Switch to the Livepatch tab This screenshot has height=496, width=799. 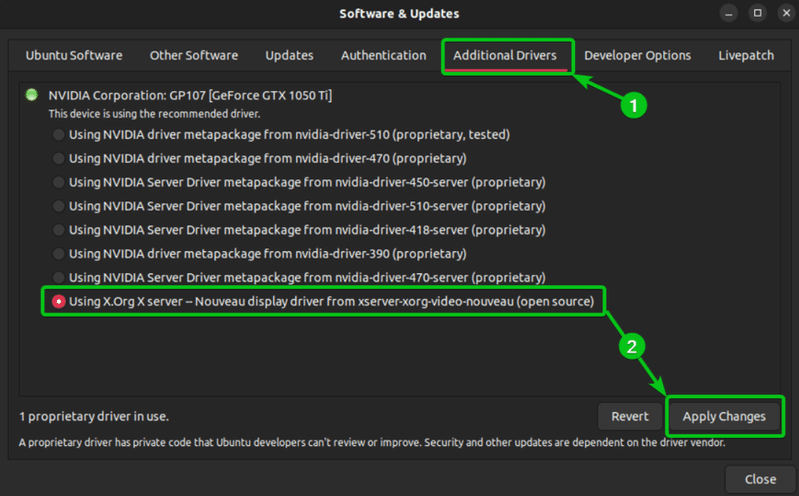[745, 56]
